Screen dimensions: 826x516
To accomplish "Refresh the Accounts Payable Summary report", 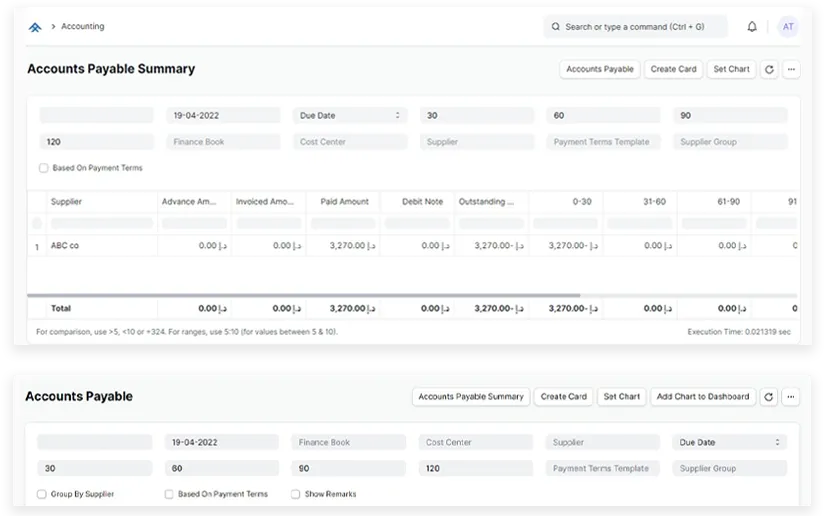I will (769, 69).
